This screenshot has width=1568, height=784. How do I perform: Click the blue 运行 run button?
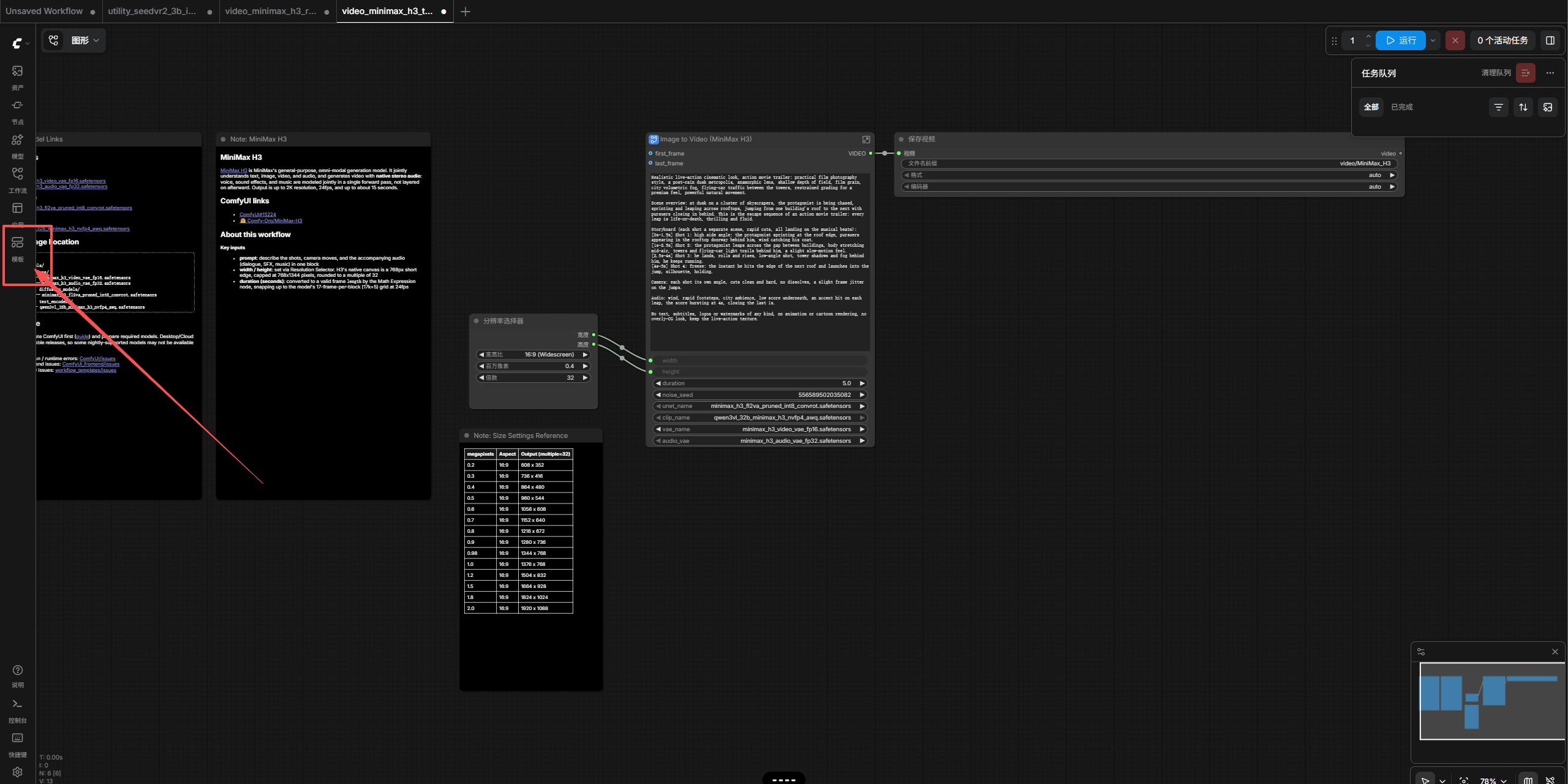click(1400, 40)
